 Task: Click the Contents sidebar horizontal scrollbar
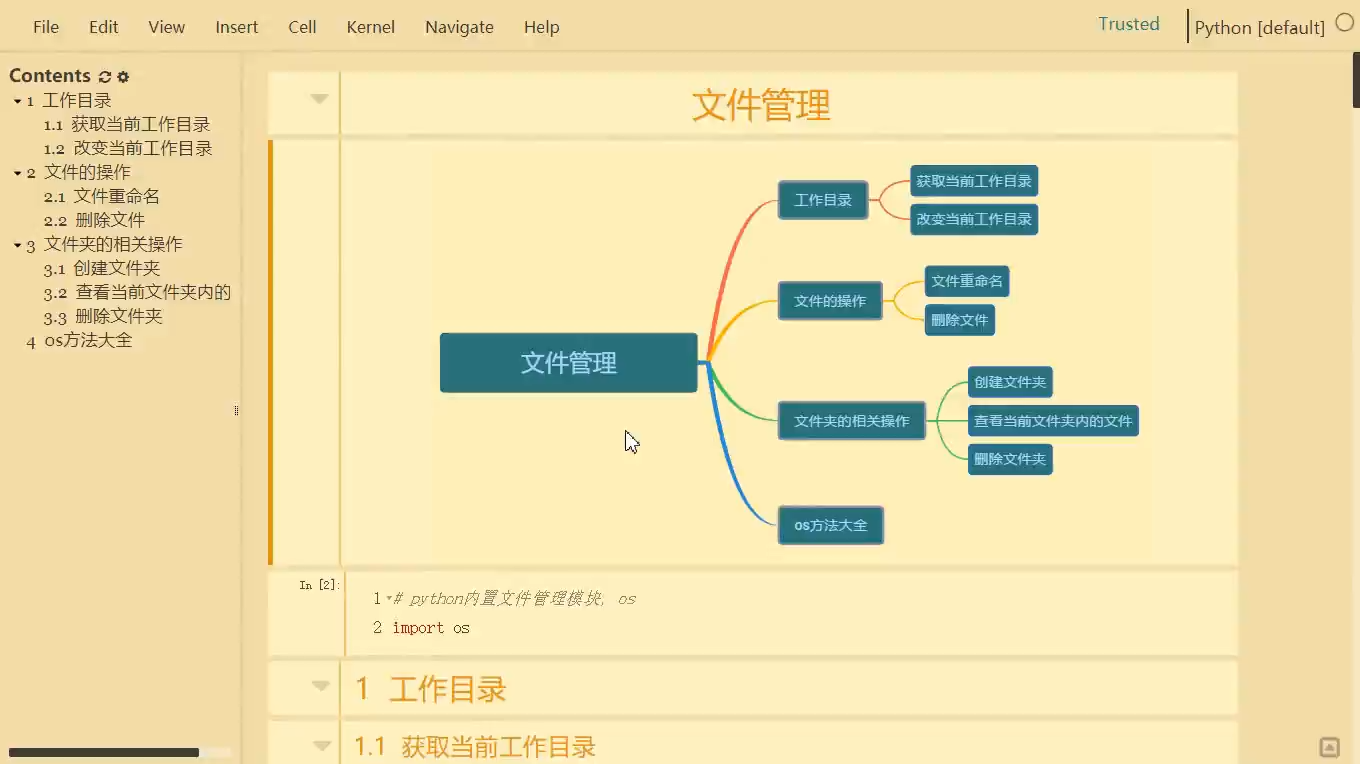[x=104, y=752]
